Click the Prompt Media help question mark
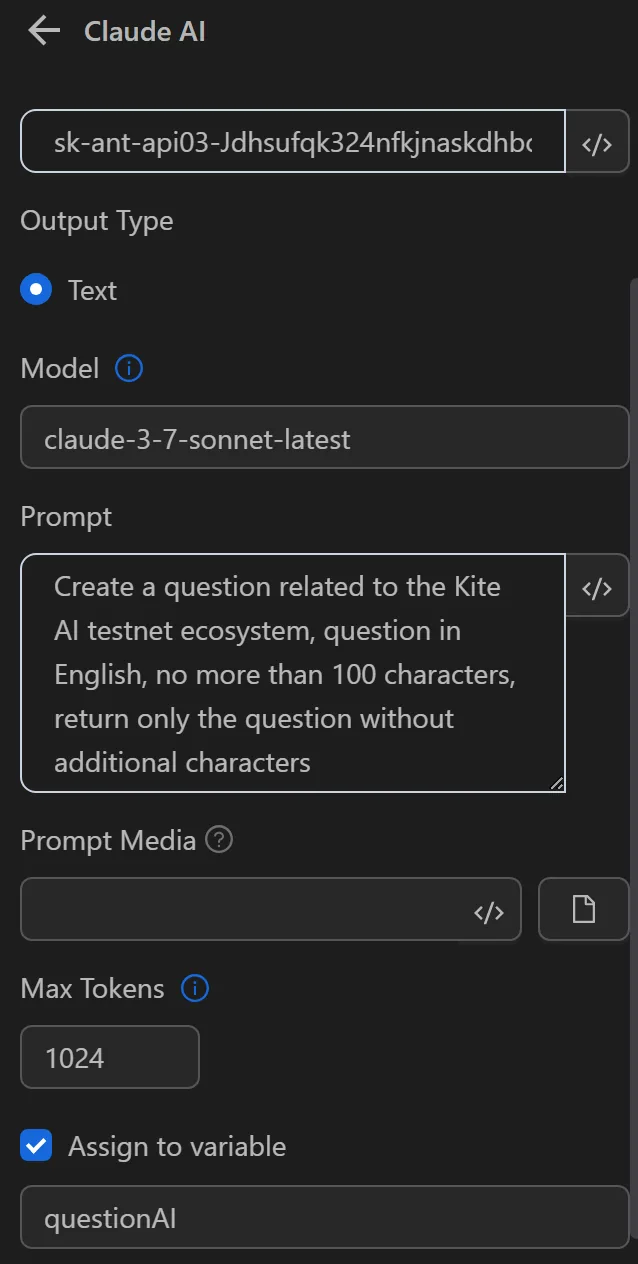This screenshot has height=1264, width=638. (x=219, y=839)
